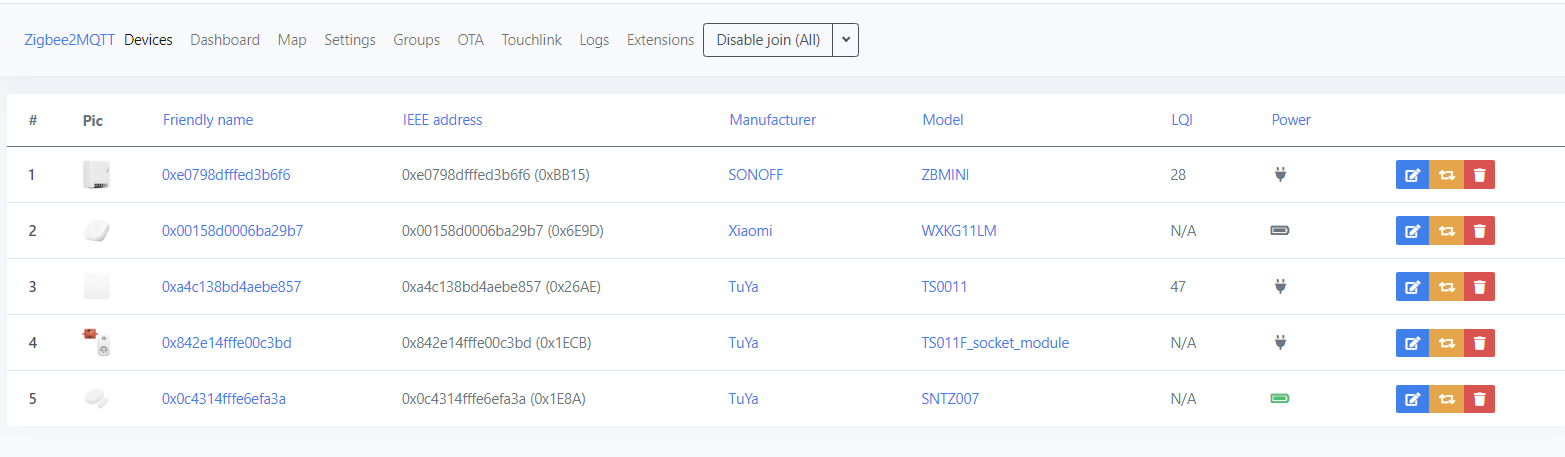Image resolution: width=1565 pixels, height=457 pixels.
Task: Click the reconfigure icon for the SNTZ007 row
Action: [1446, 399]
